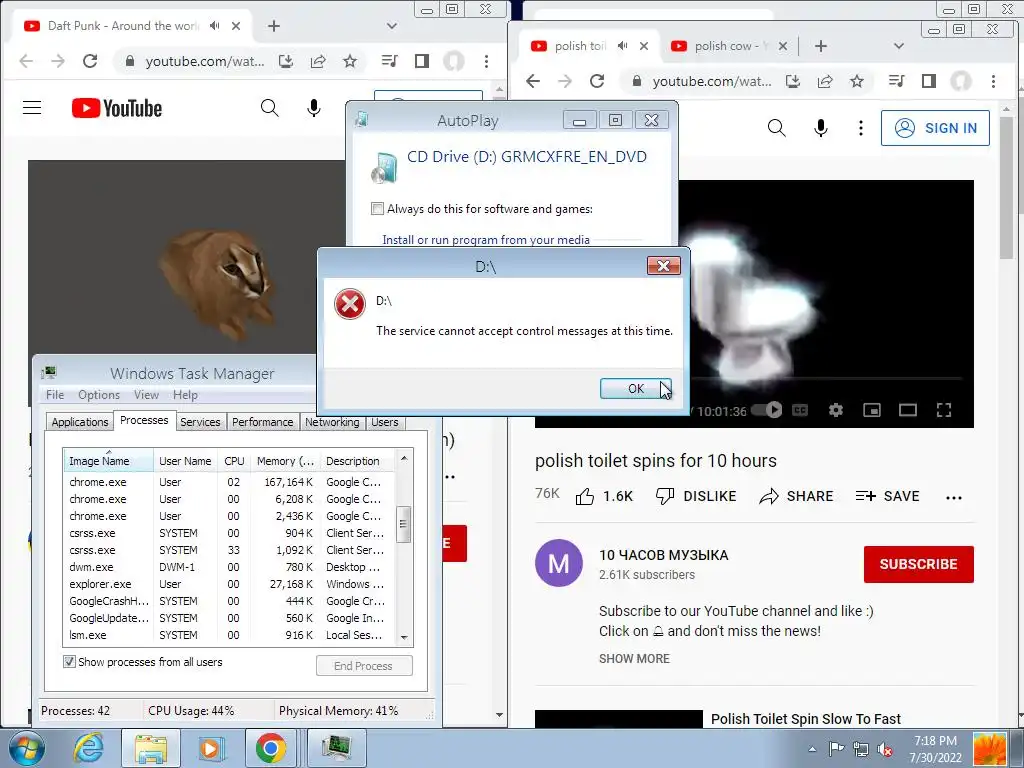This screenshot has width=1024, height=768.
Task: Switch to Applications tab in Task Manager
Action: click(80, 422)
